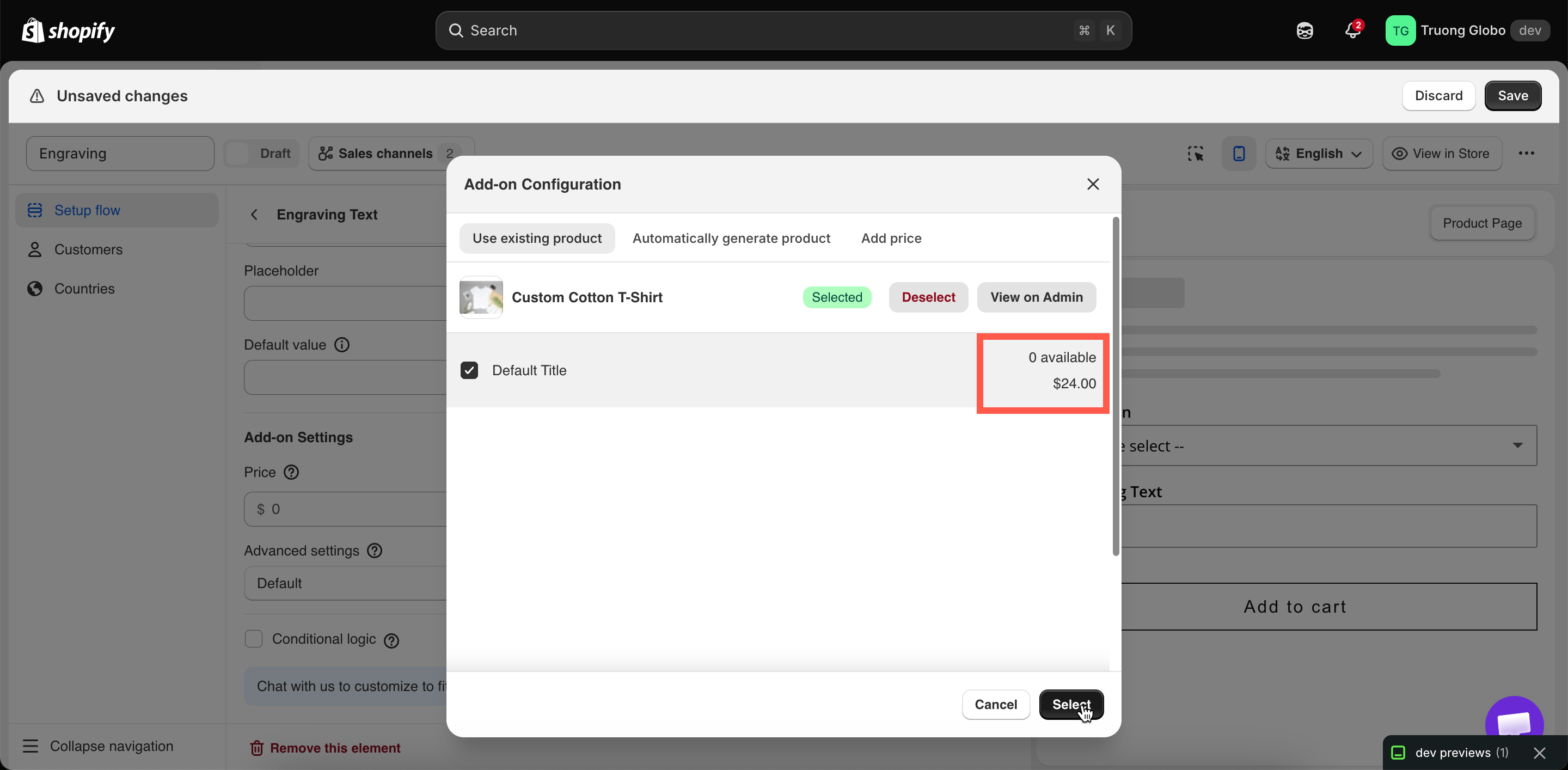Switch to Use existing product tab
This screenshot has height=770, width=1568.
pos(537,238)
